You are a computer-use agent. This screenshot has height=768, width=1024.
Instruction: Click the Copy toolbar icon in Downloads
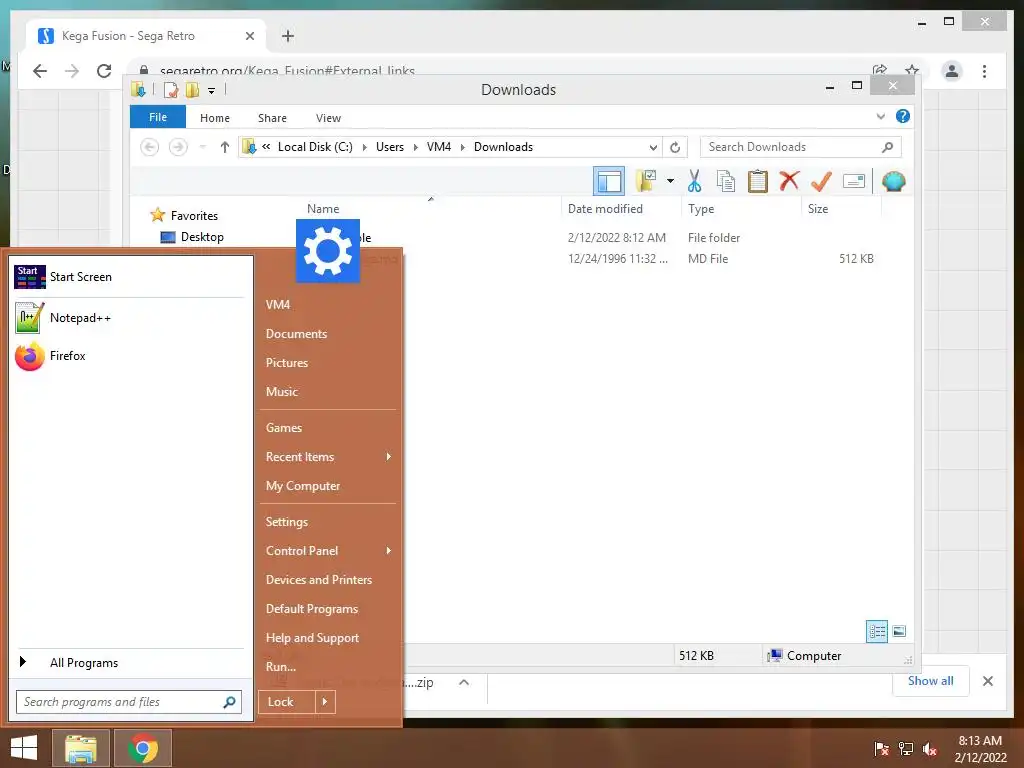tap(726, 182)
